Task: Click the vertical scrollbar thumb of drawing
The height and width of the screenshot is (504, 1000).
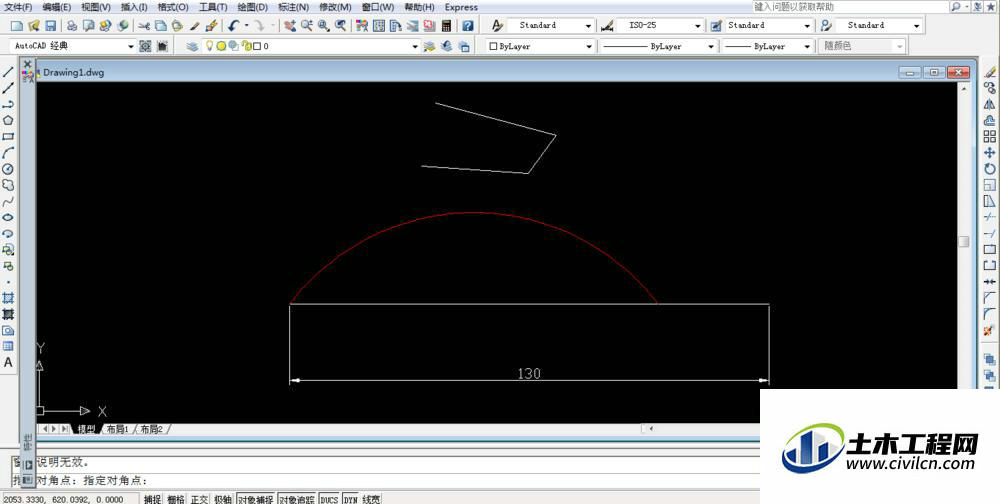Action: pyautogui.click(x=964, y=242)
